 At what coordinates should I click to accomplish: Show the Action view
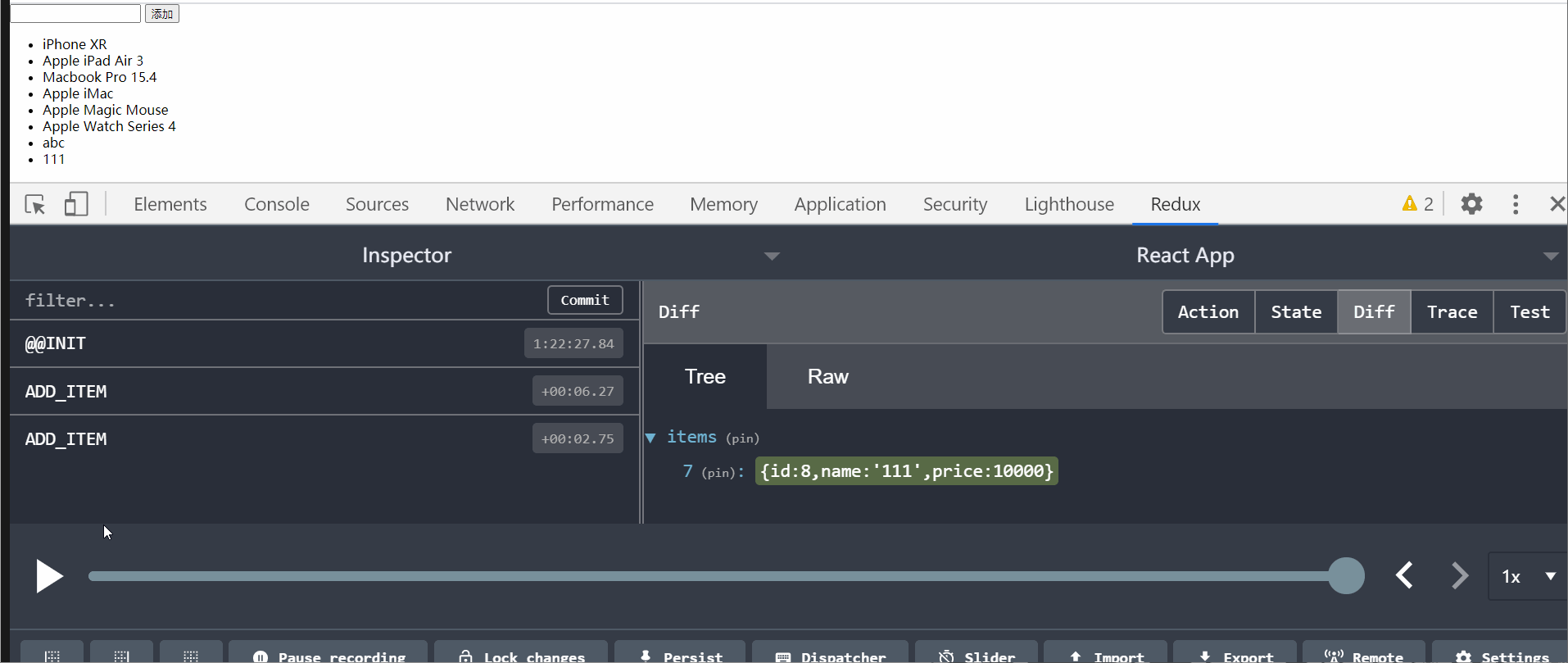1208,312
